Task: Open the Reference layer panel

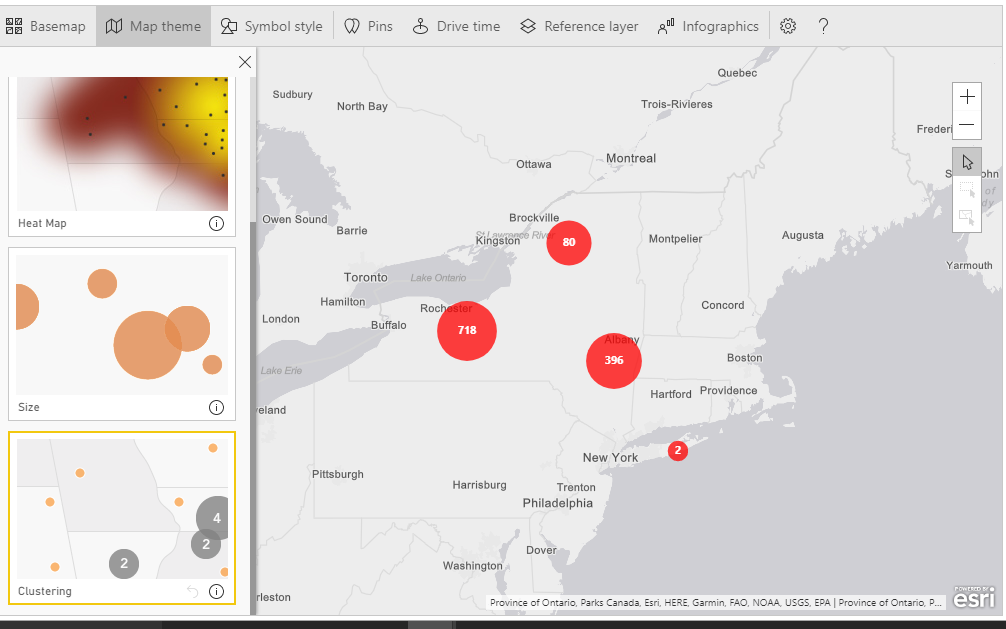Action: [x=579, y=26]
